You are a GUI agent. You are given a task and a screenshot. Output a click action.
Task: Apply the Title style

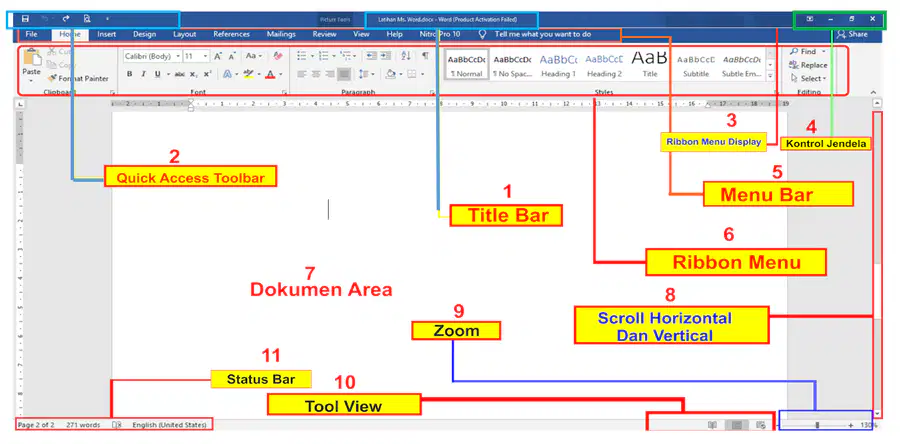point(650,65)
